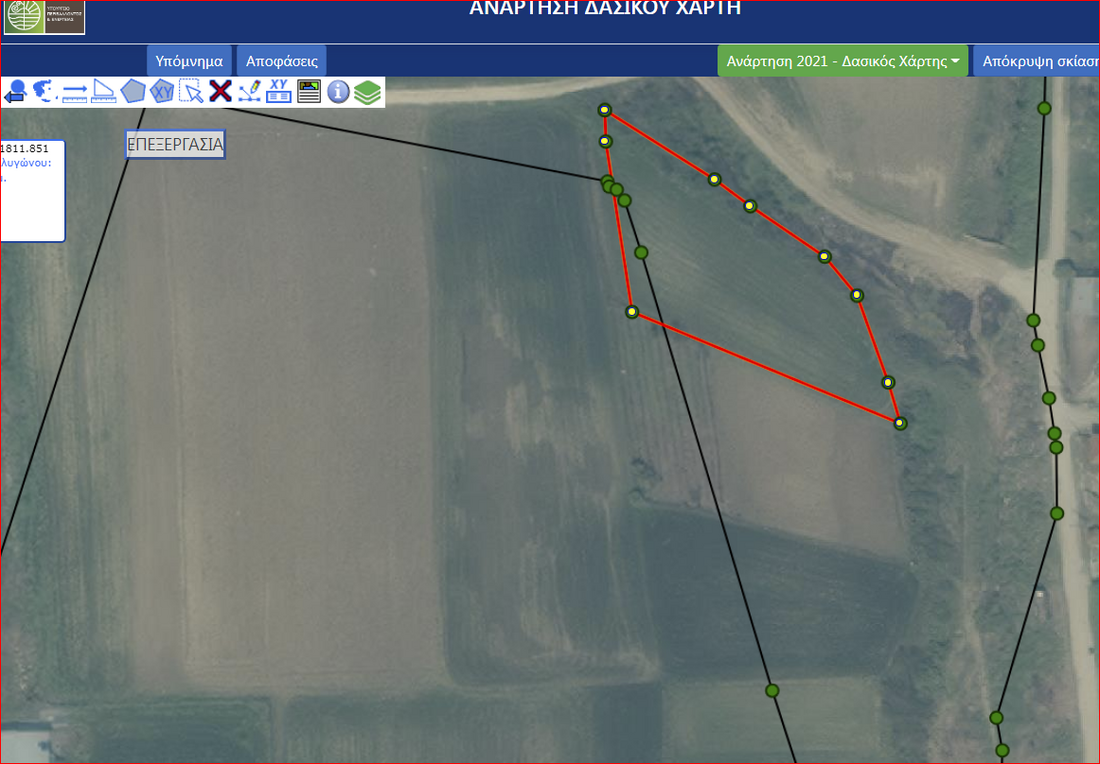The width and height of the screenshot is (1100, 764).
Task: Click the previous view zoom icon
Action: [x=15, y=92]
